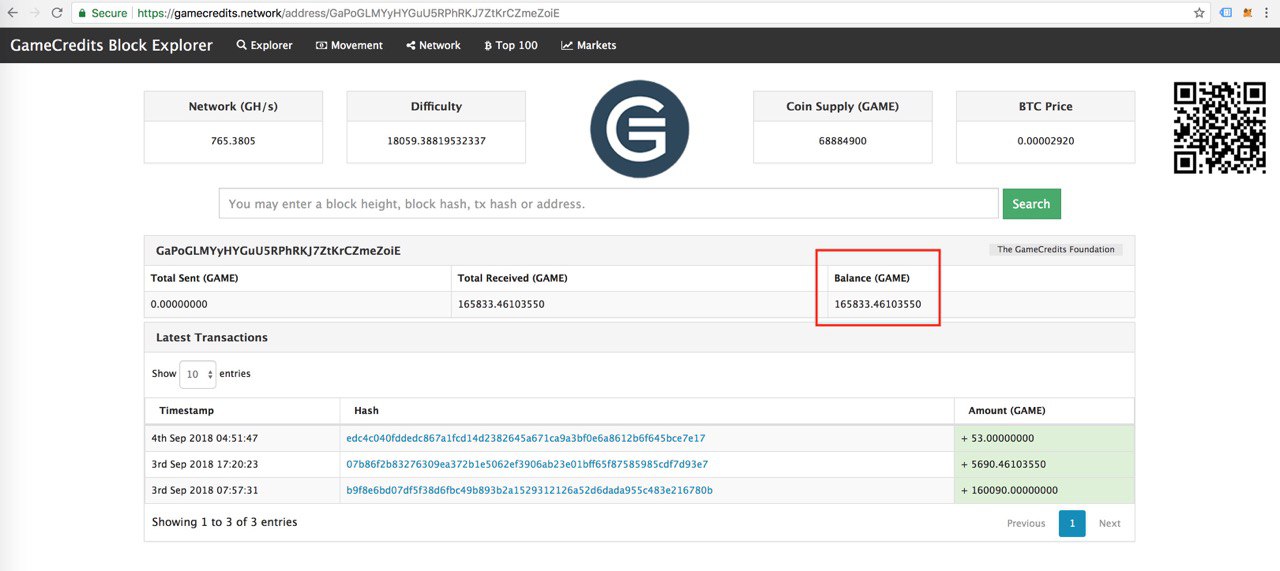Click the BTC Price value 0.00002920
The image size is (1280, 571).
click(1046, 141)
